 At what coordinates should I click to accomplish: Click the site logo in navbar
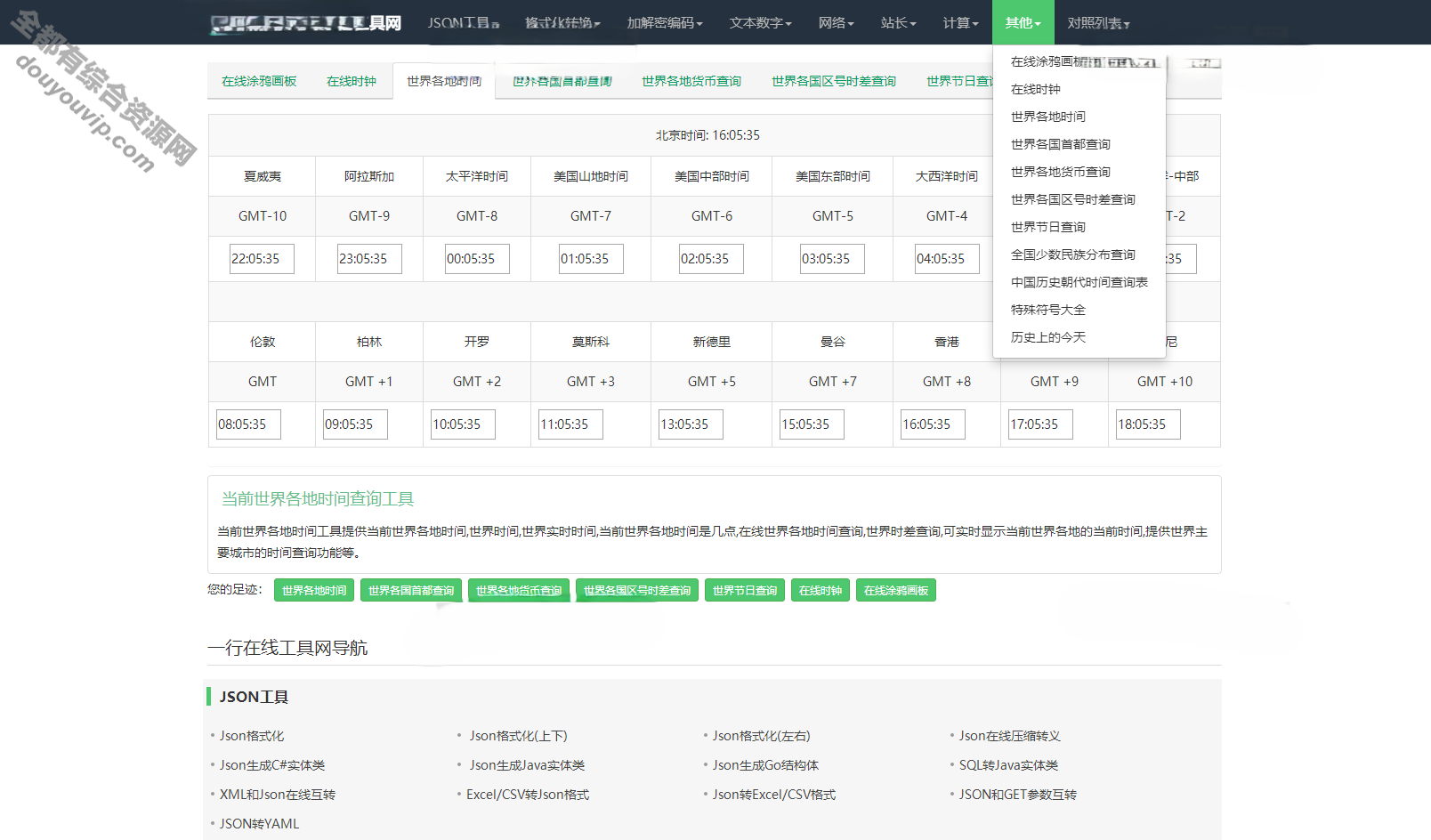(x=305, y=23)
